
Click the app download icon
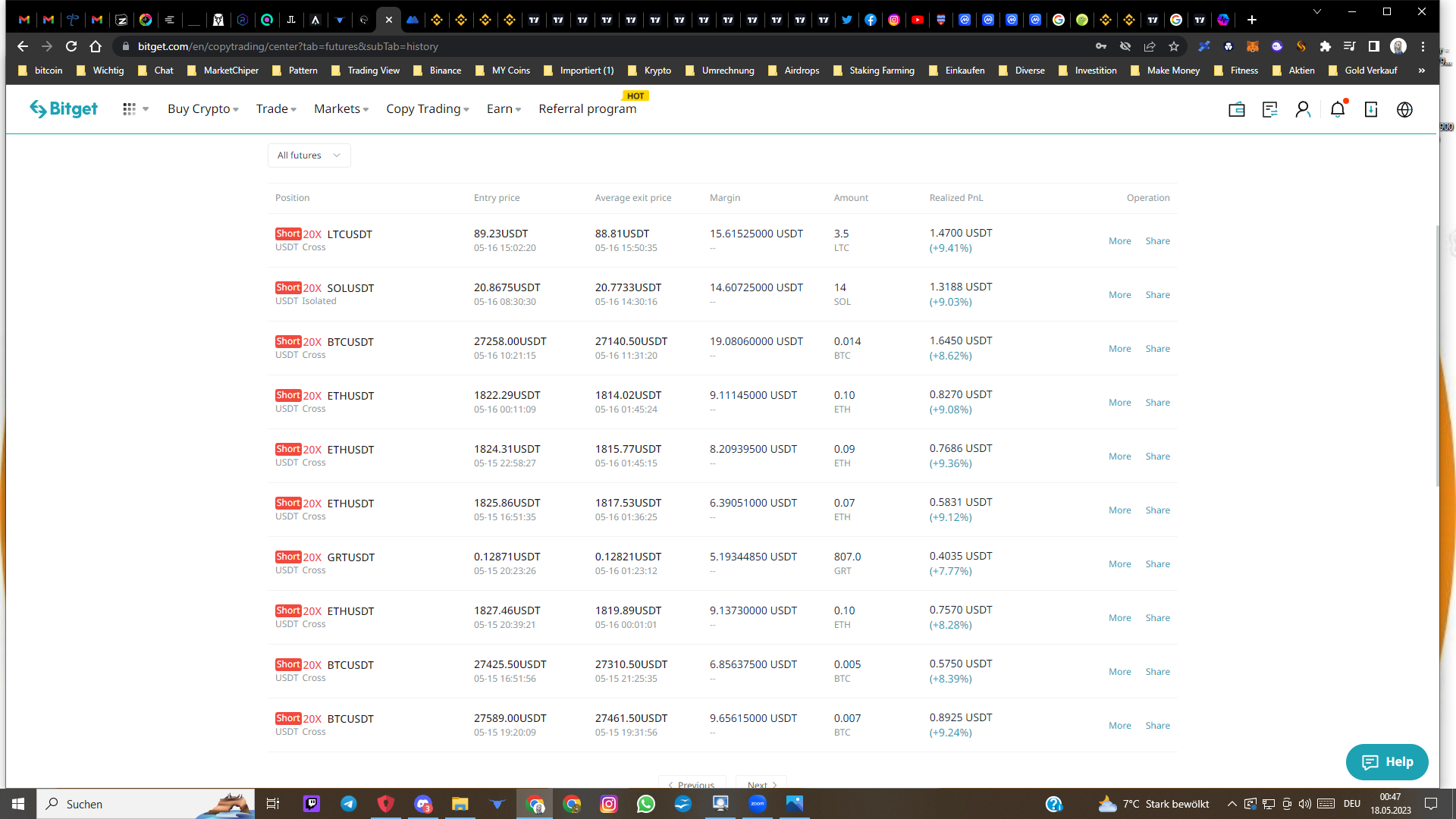click(1371, 110)
